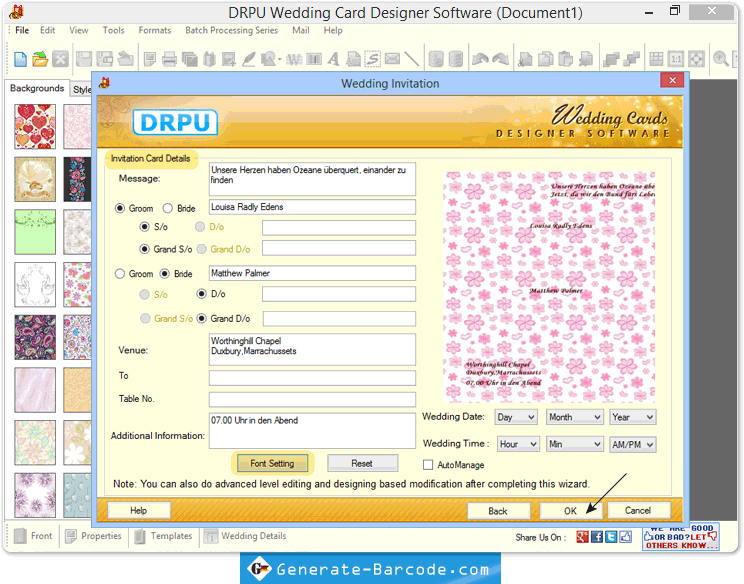The height and width of the screenshot is (584, 744).
Task: Click the Cut scissors toolbar icon
Action: 525,59
